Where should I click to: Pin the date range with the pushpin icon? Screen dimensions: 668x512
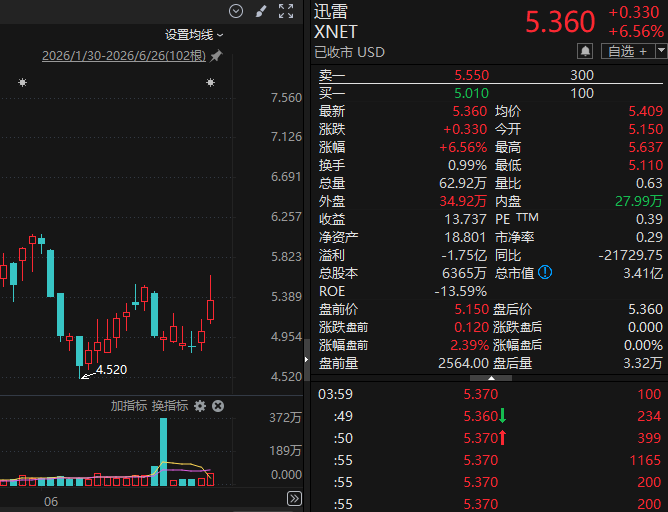click(216, 55)
